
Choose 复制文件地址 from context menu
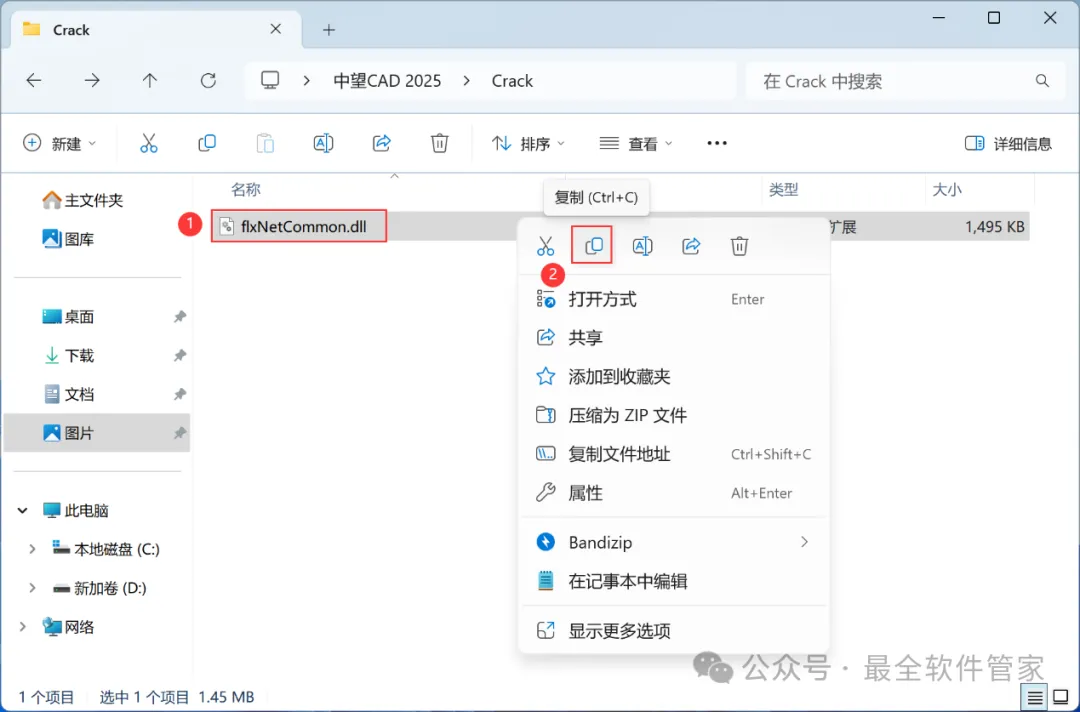(674, 454)
